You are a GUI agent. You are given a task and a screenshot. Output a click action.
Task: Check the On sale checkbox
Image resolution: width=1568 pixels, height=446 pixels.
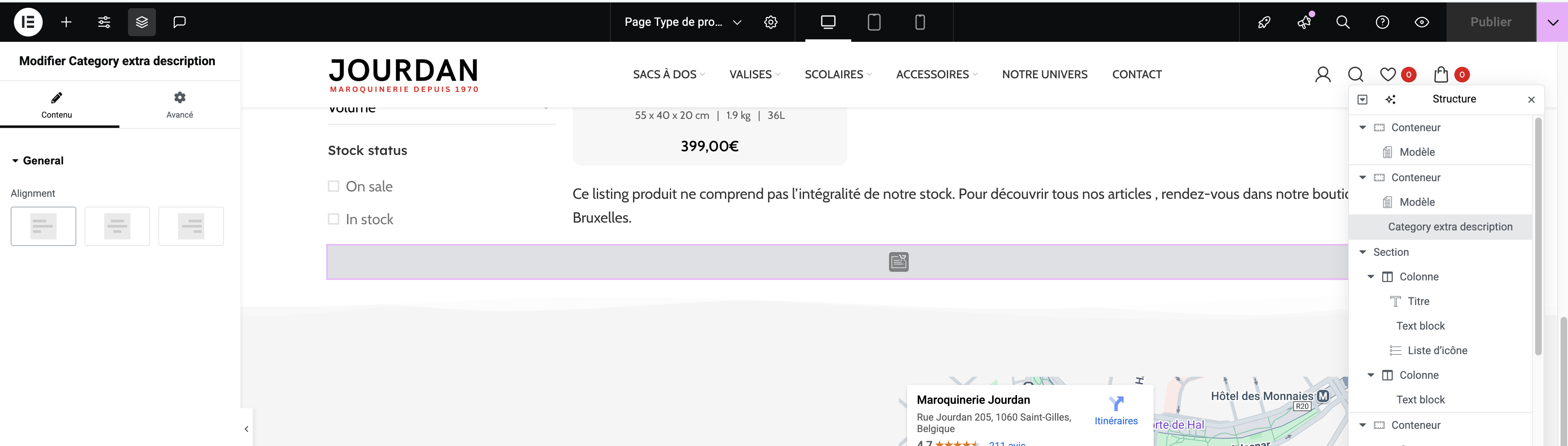pos(334,186)
